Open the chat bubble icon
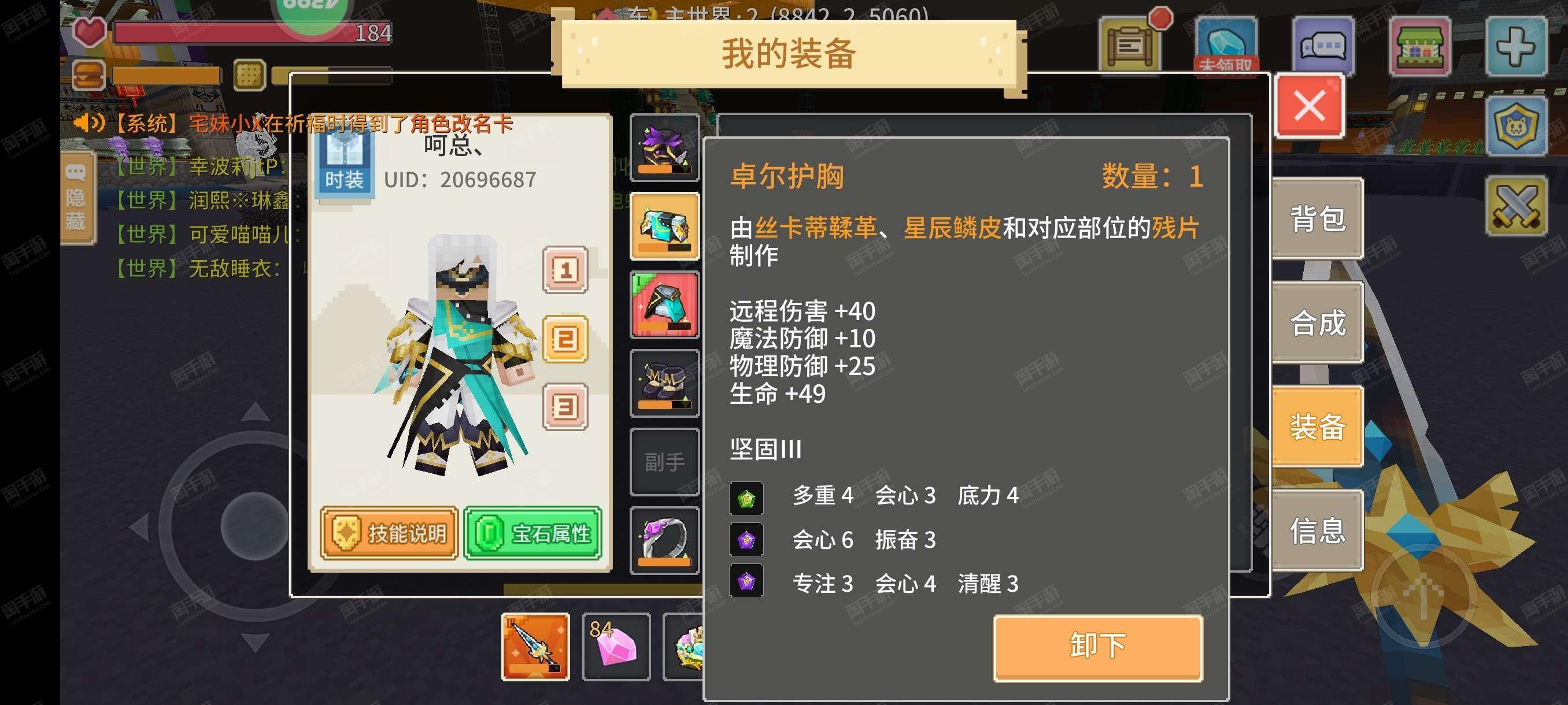 click(x=1323, y=46)
